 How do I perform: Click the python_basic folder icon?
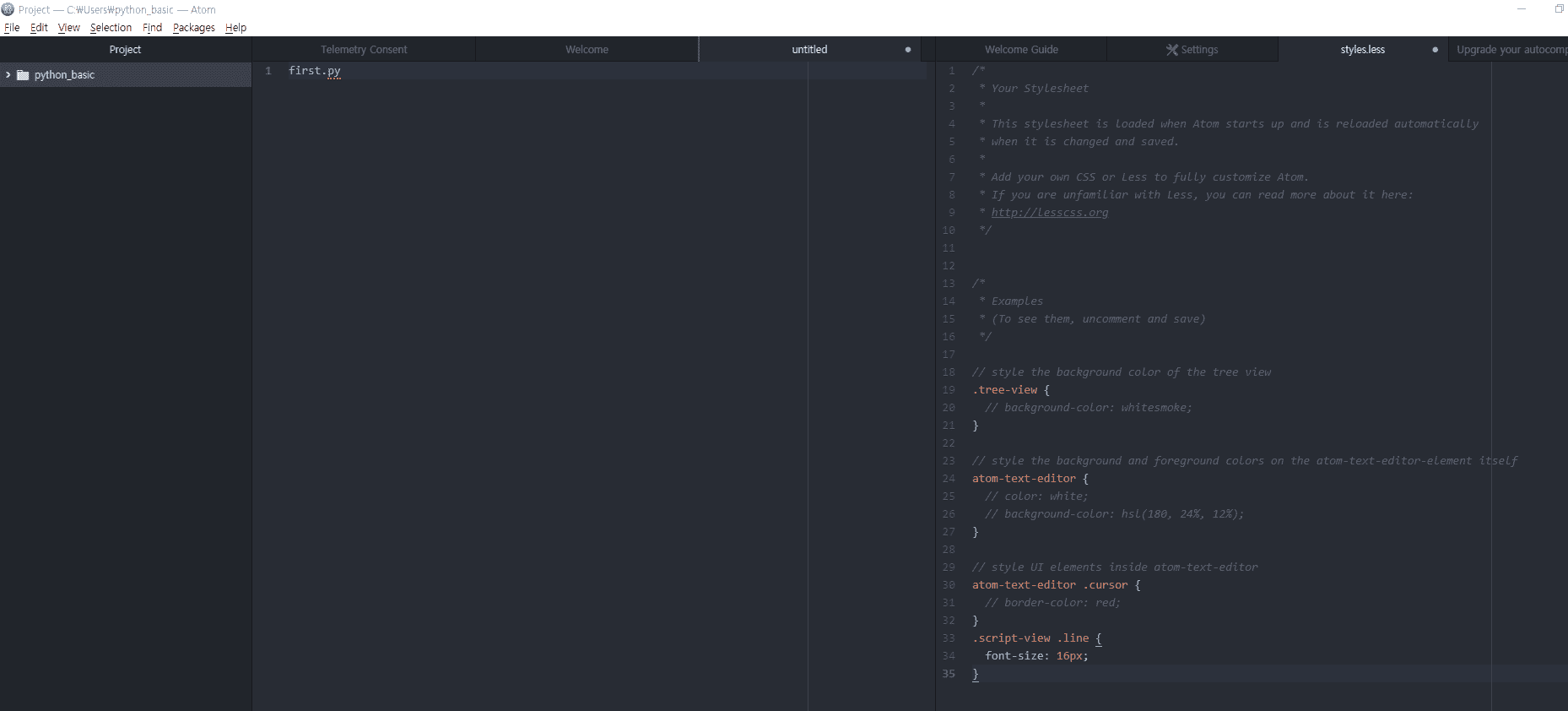(23, 75)
